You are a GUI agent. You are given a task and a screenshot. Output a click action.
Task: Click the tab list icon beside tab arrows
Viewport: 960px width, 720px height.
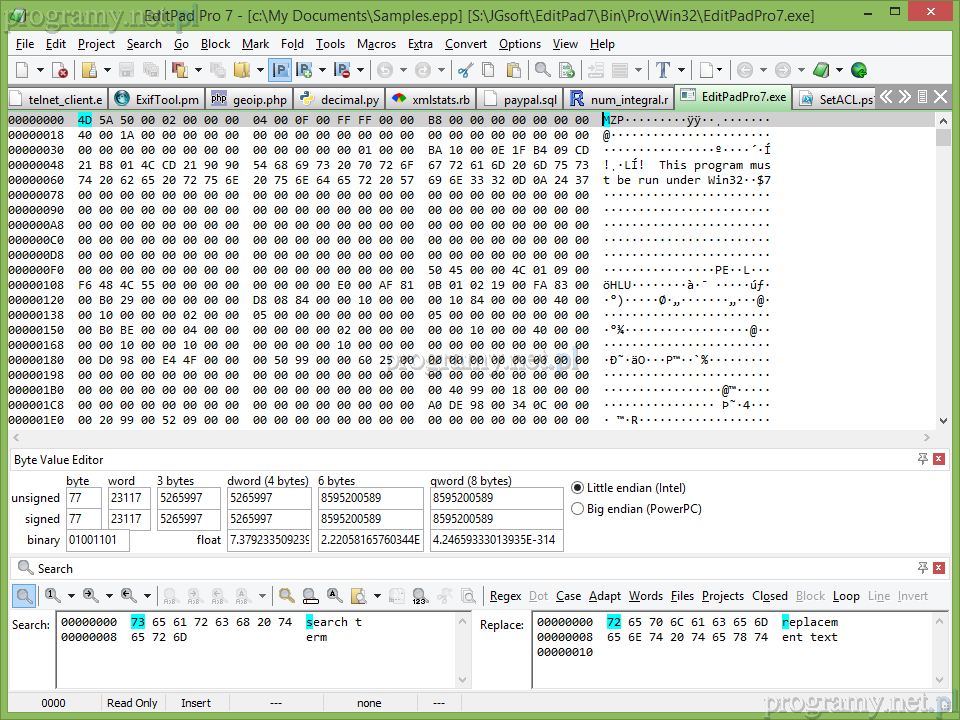coord(922,97)
